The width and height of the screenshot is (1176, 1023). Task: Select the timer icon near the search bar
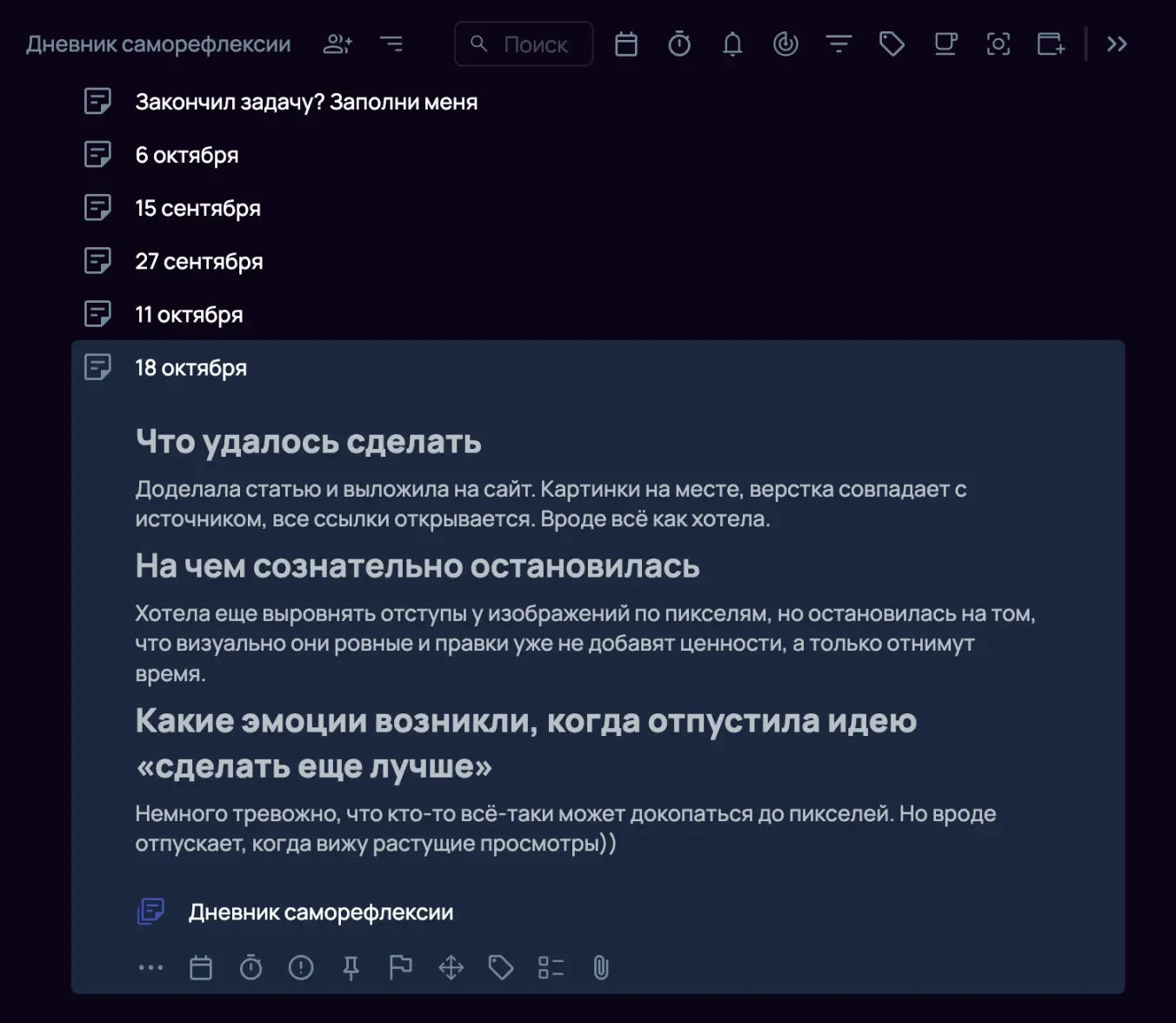pos(679,43)
